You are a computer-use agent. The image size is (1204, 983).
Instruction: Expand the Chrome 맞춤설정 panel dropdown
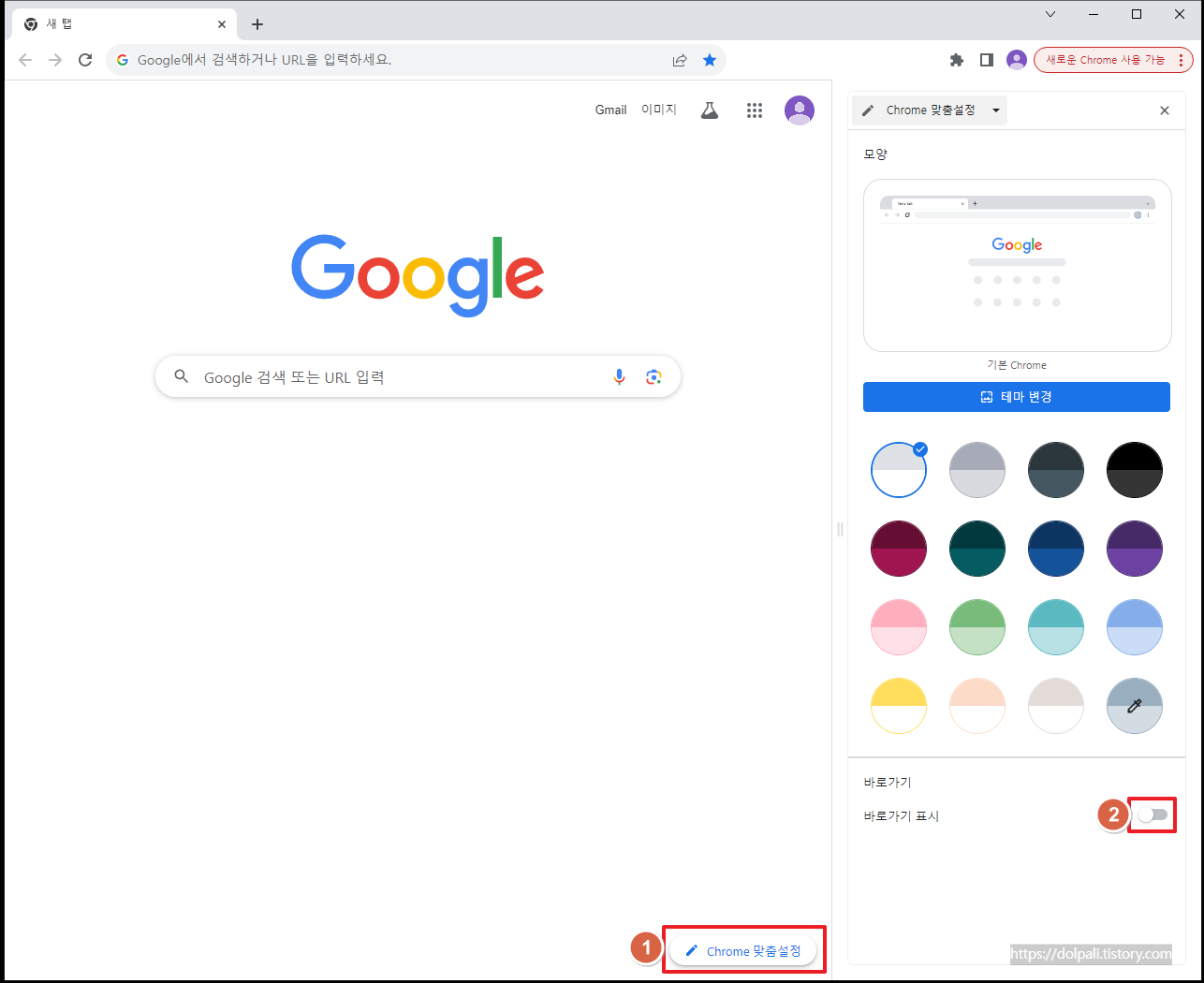point(995,110)
